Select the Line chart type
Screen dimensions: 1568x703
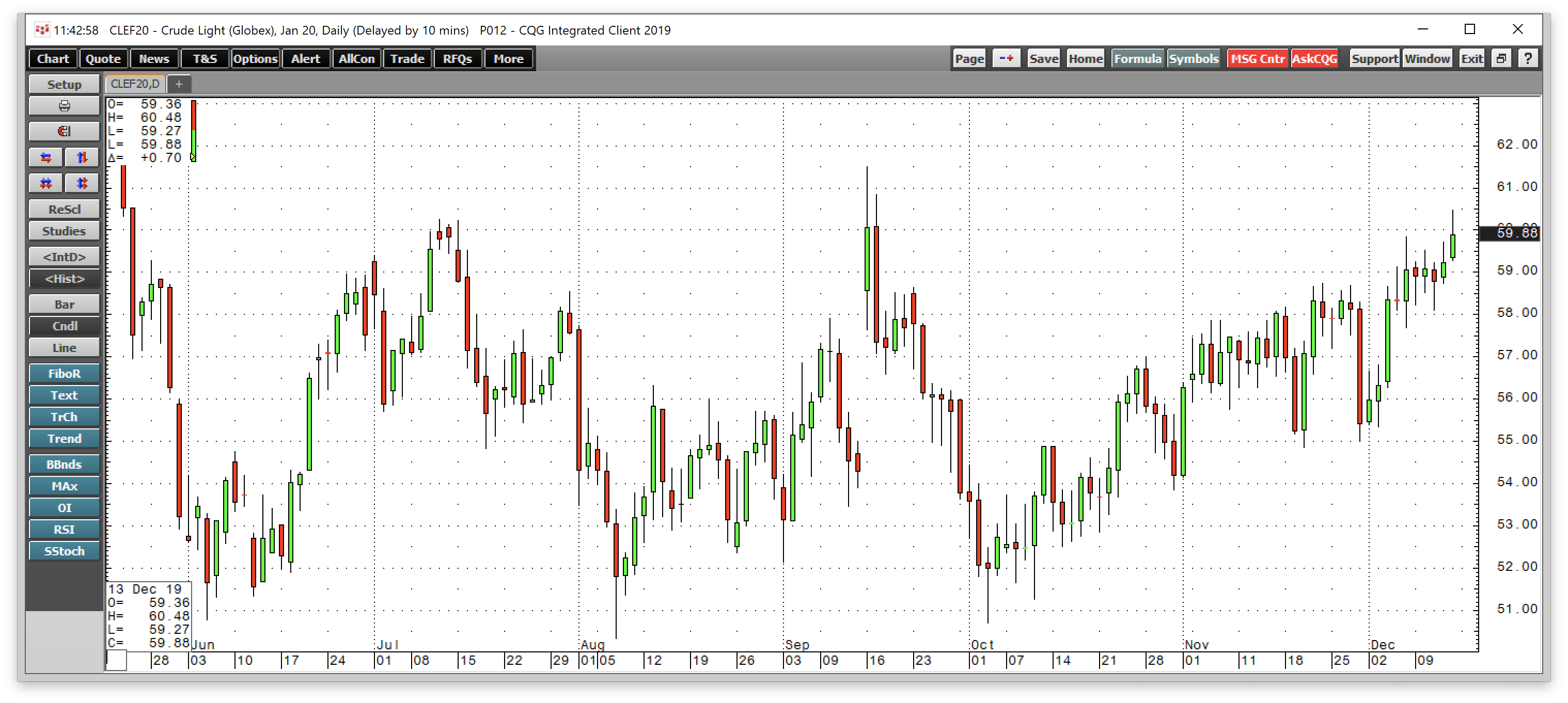tap(64, 348)
